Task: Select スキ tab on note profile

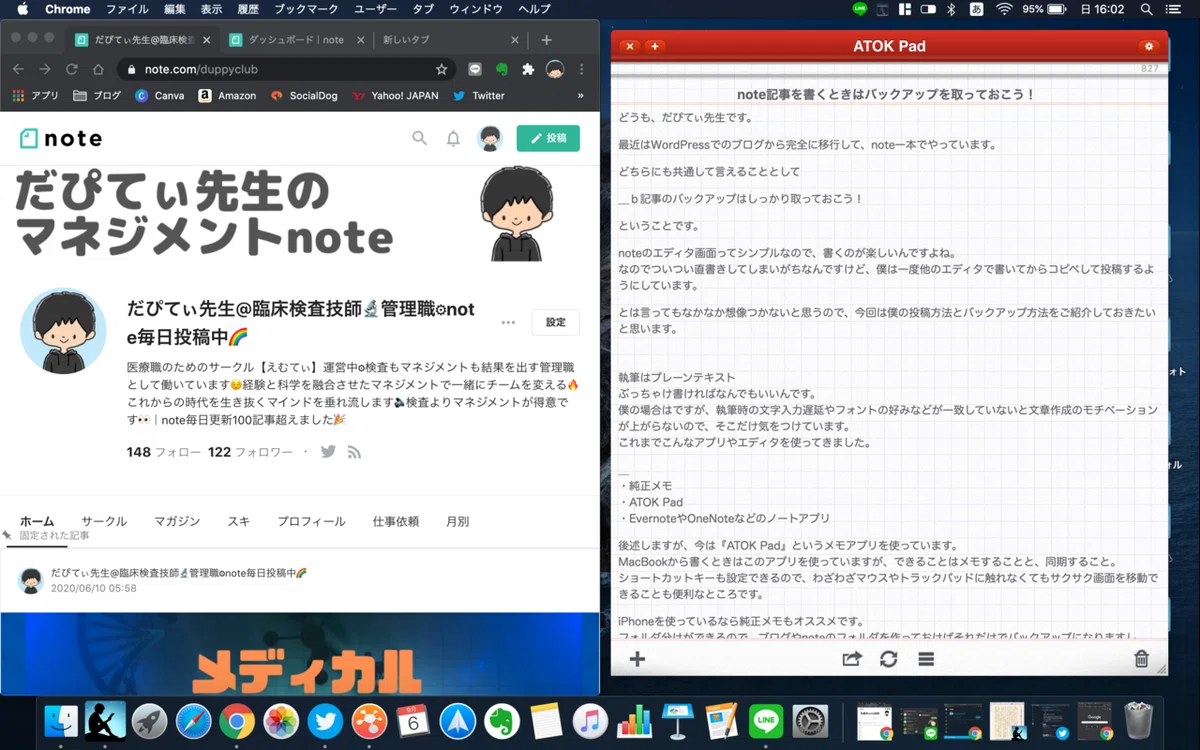Action: 239,521
